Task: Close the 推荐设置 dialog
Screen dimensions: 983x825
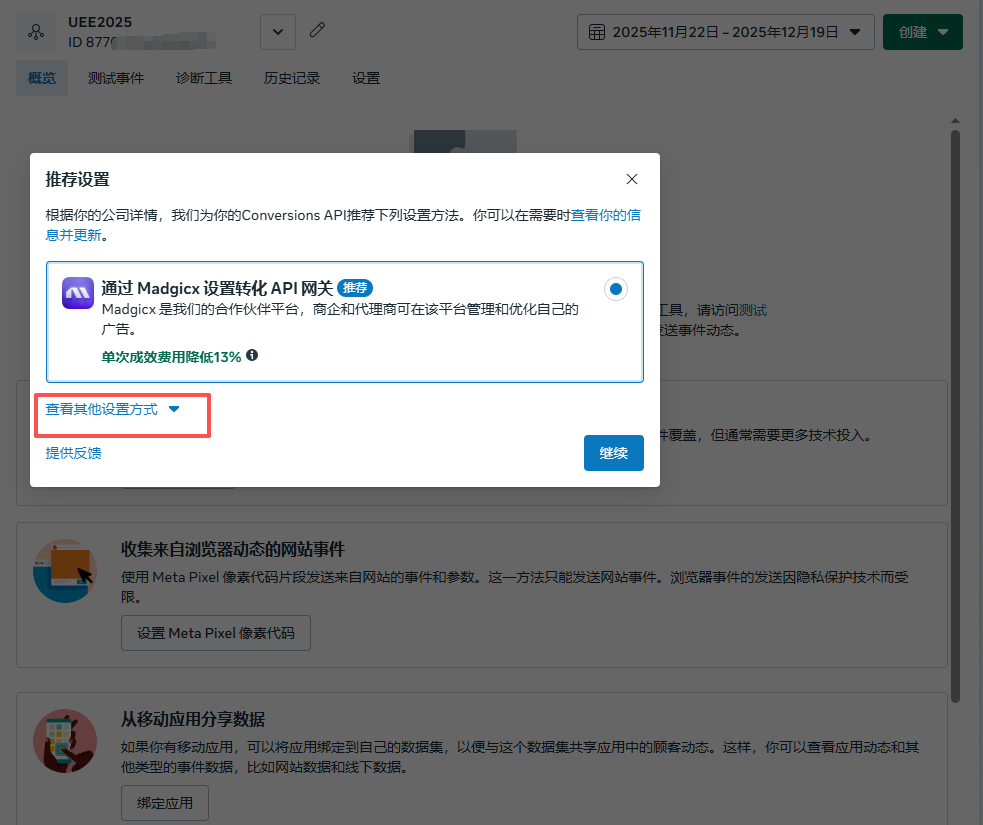Action: (631, 179)
